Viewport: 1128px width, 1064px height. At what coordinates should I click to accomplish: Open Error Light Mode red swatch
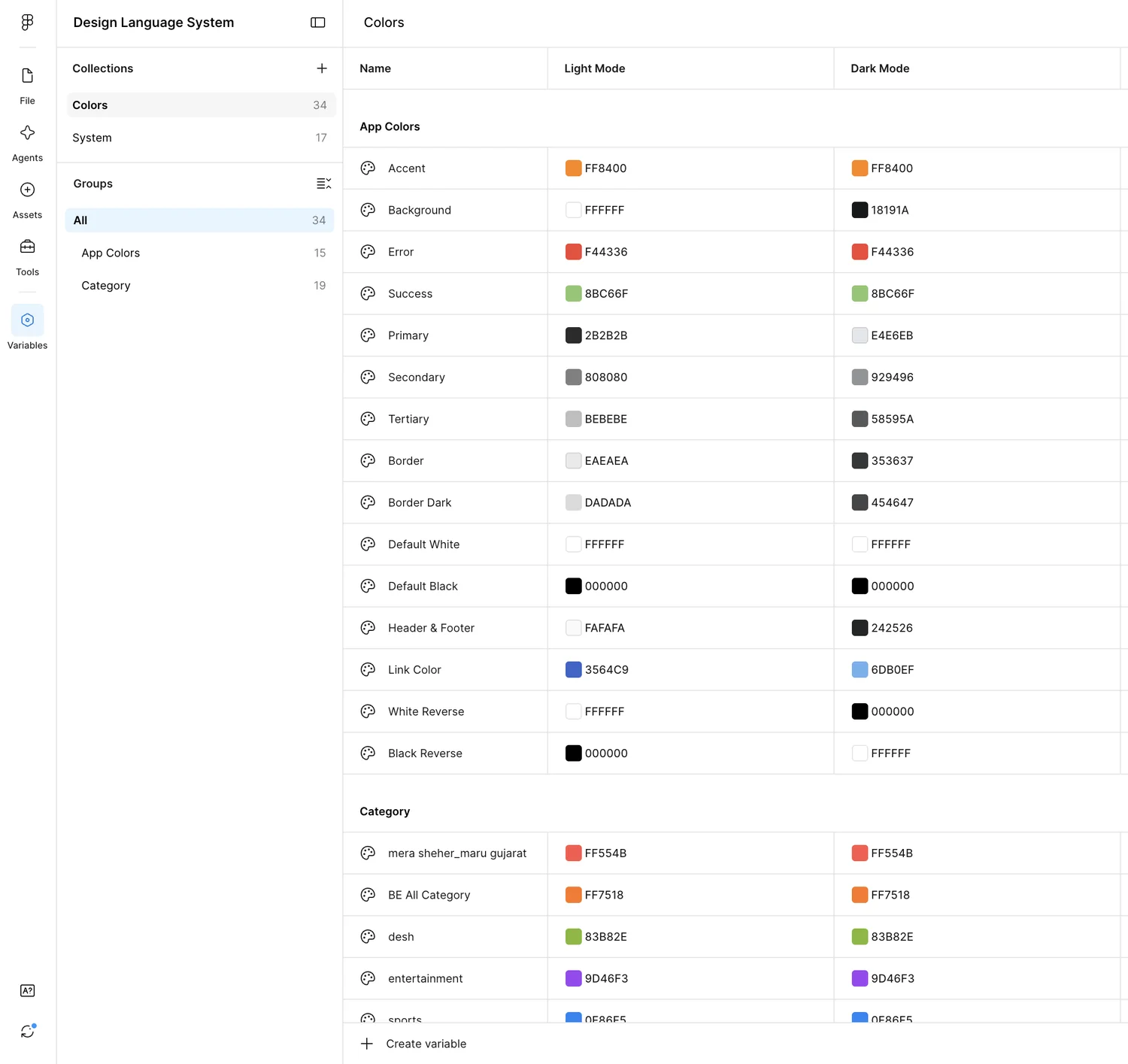pos(574,252)
